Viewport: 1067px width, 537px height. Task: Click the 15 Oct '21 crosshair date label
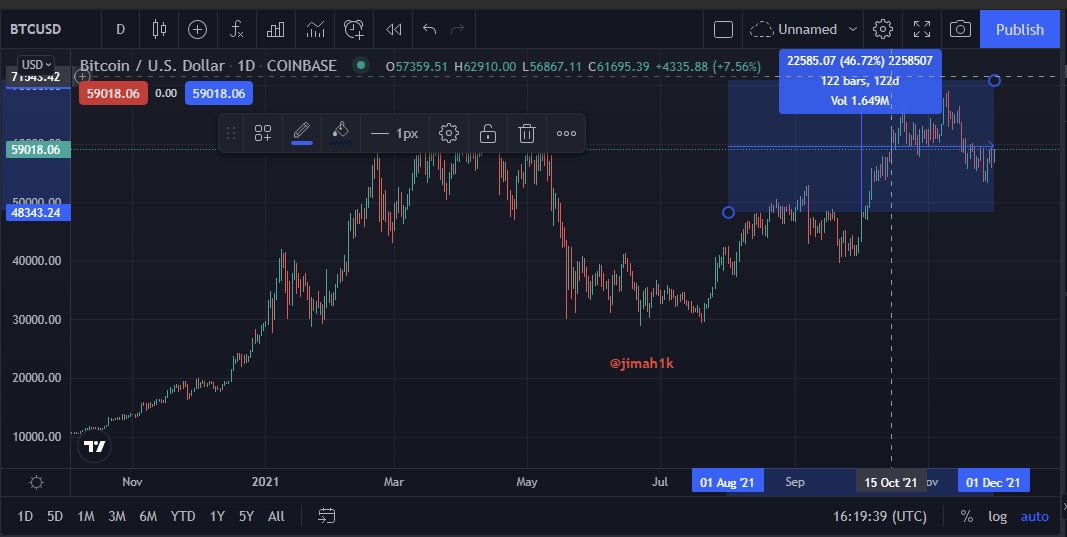coord(891,482)
